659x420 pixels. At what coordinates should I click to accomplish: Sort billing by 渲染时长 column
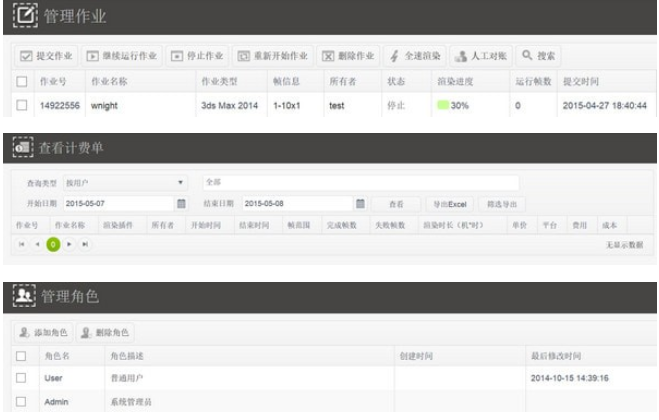(453, 225)
